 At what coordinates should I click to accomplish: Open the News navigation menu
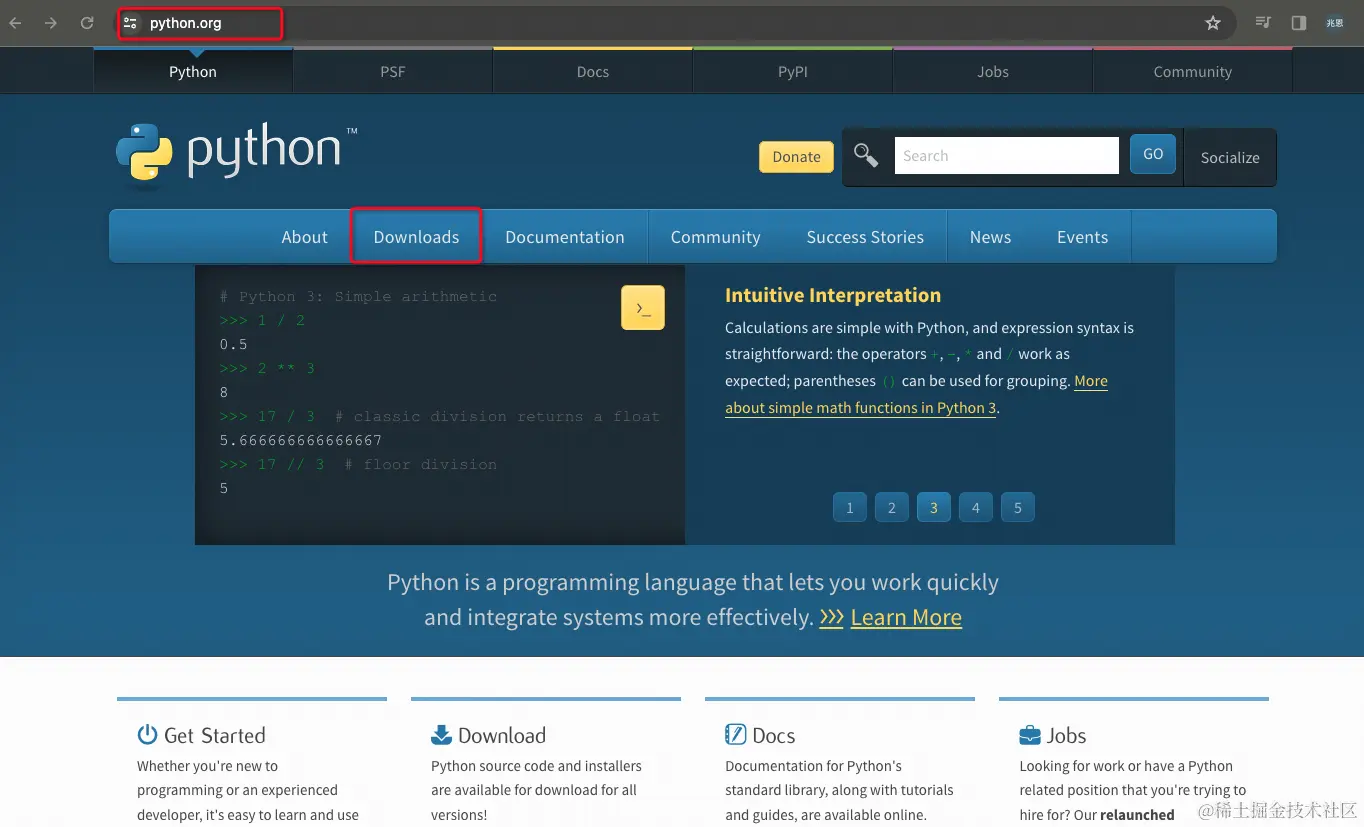tap(990, 237)
